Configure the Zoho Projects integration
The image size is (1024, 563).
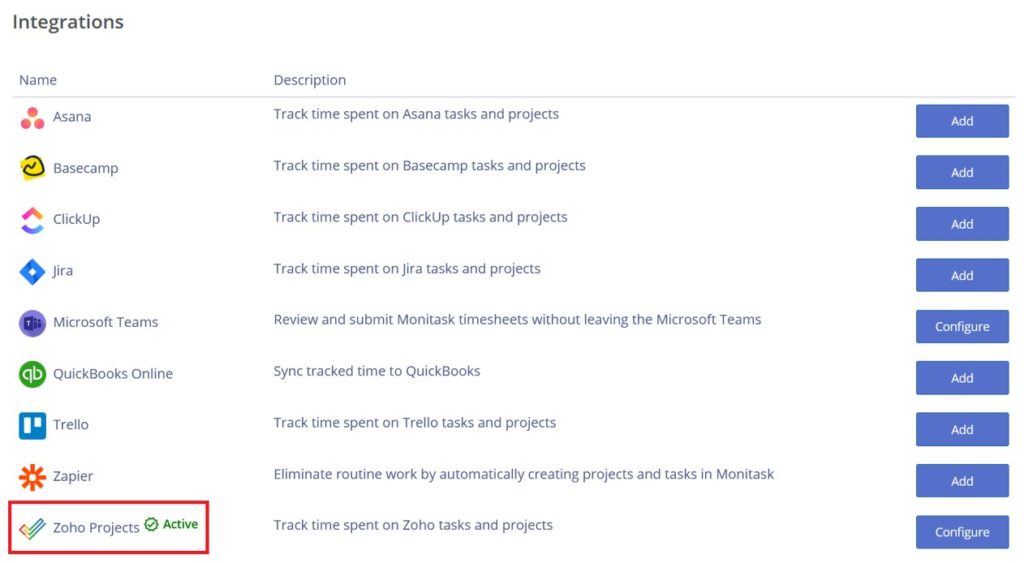(961, 532)
